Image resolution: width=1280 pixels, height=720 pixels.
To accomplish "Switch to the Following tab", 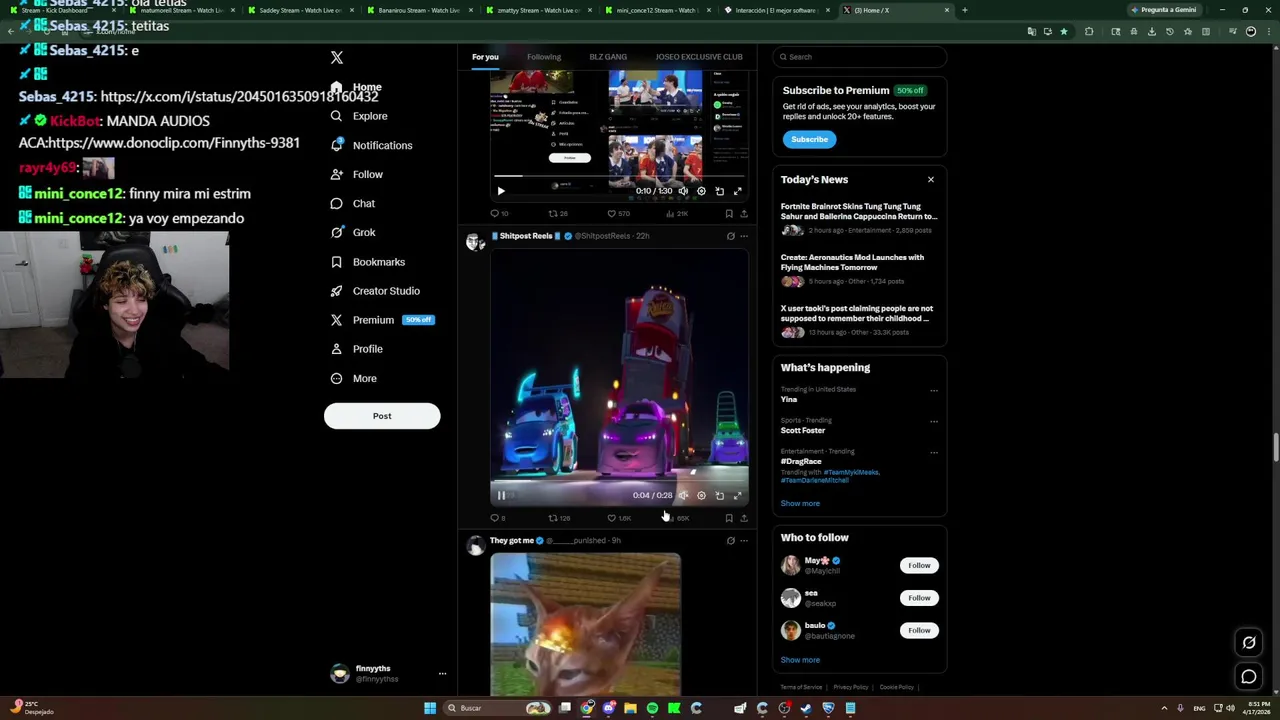I will tap(544, 57).
